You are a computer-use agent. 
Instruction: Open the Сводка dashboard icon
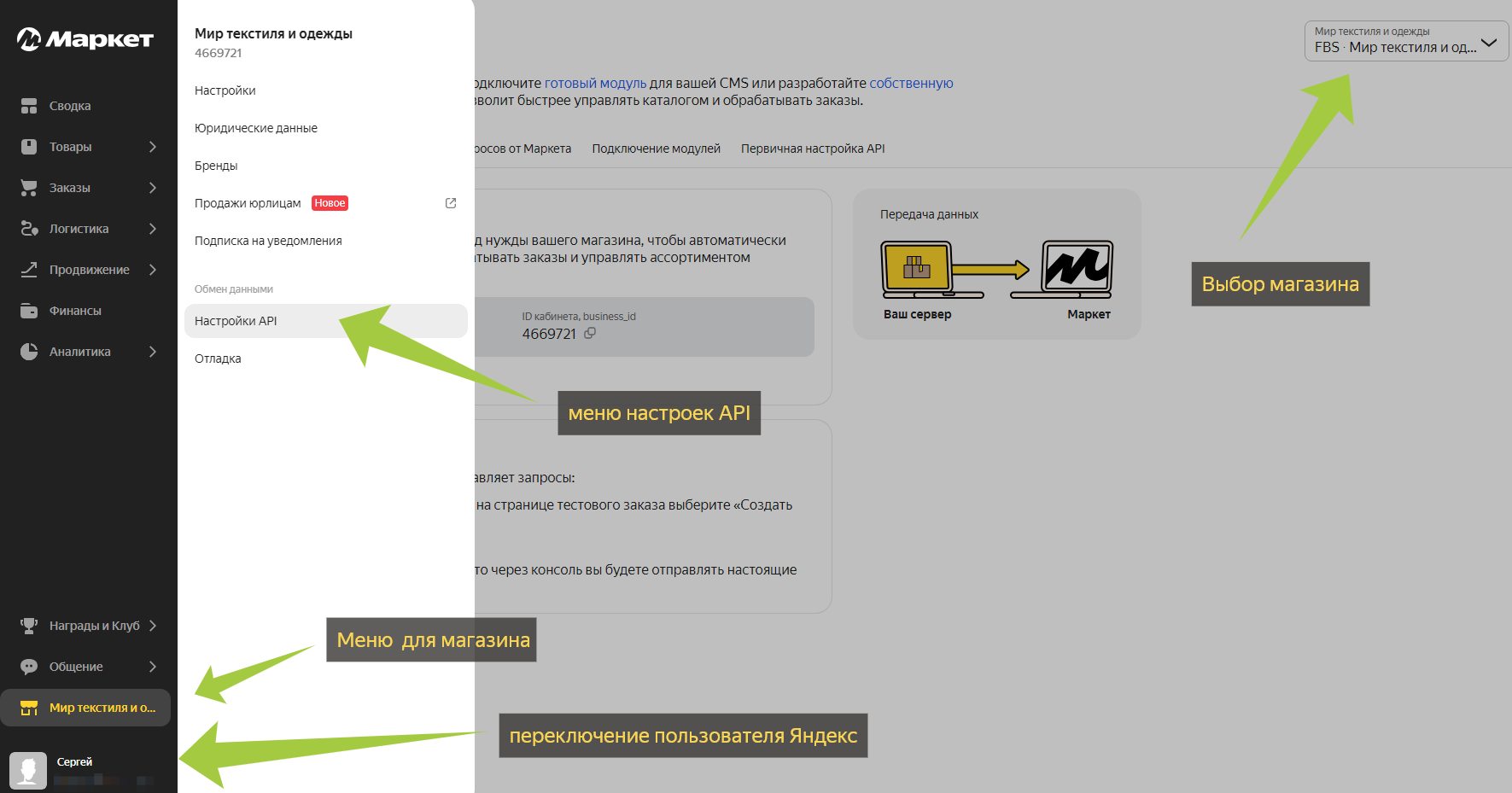pyautogui.click(x=29, y=106)
